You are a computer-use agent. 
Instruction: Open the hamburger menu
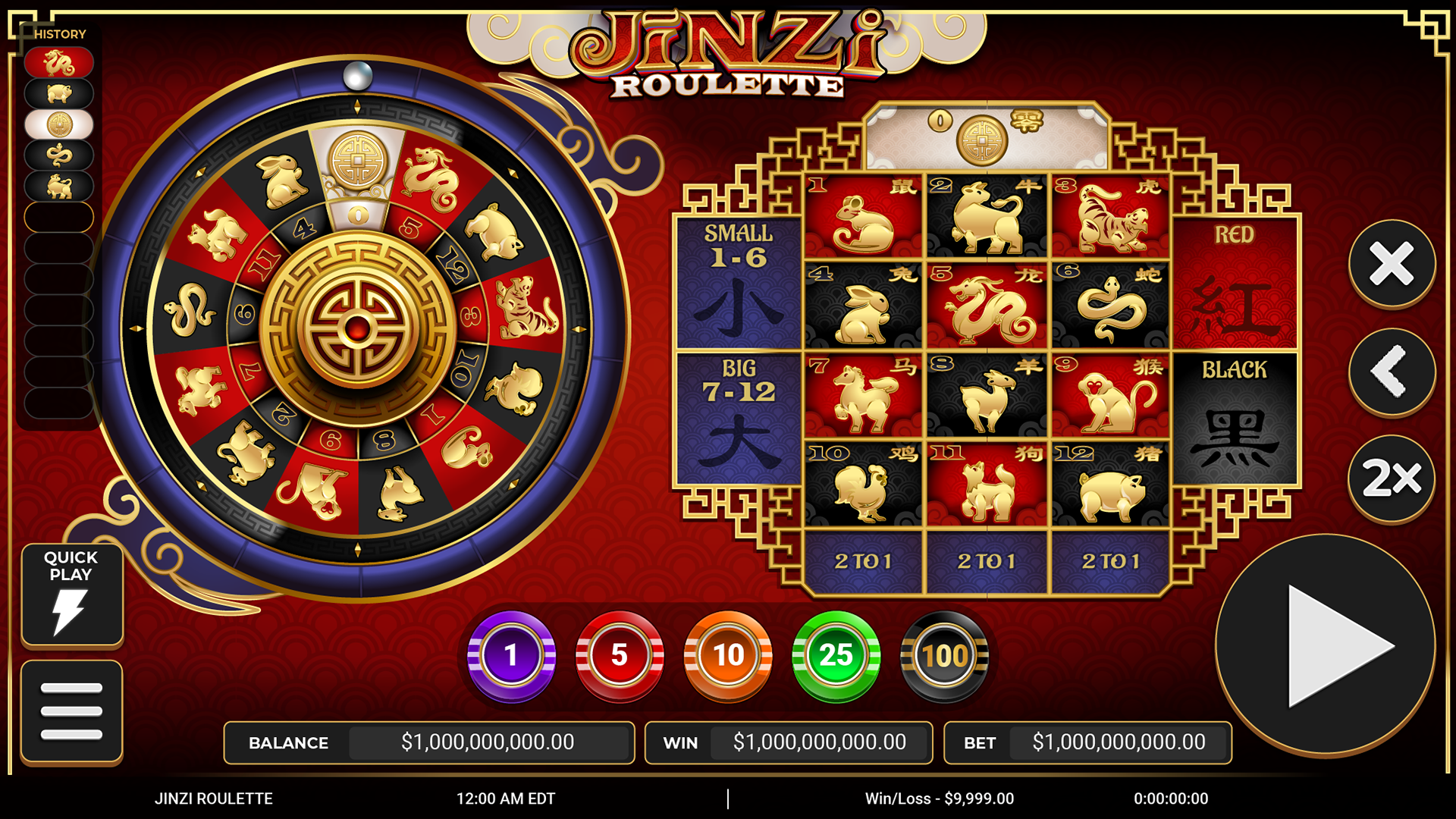point(71,711)
